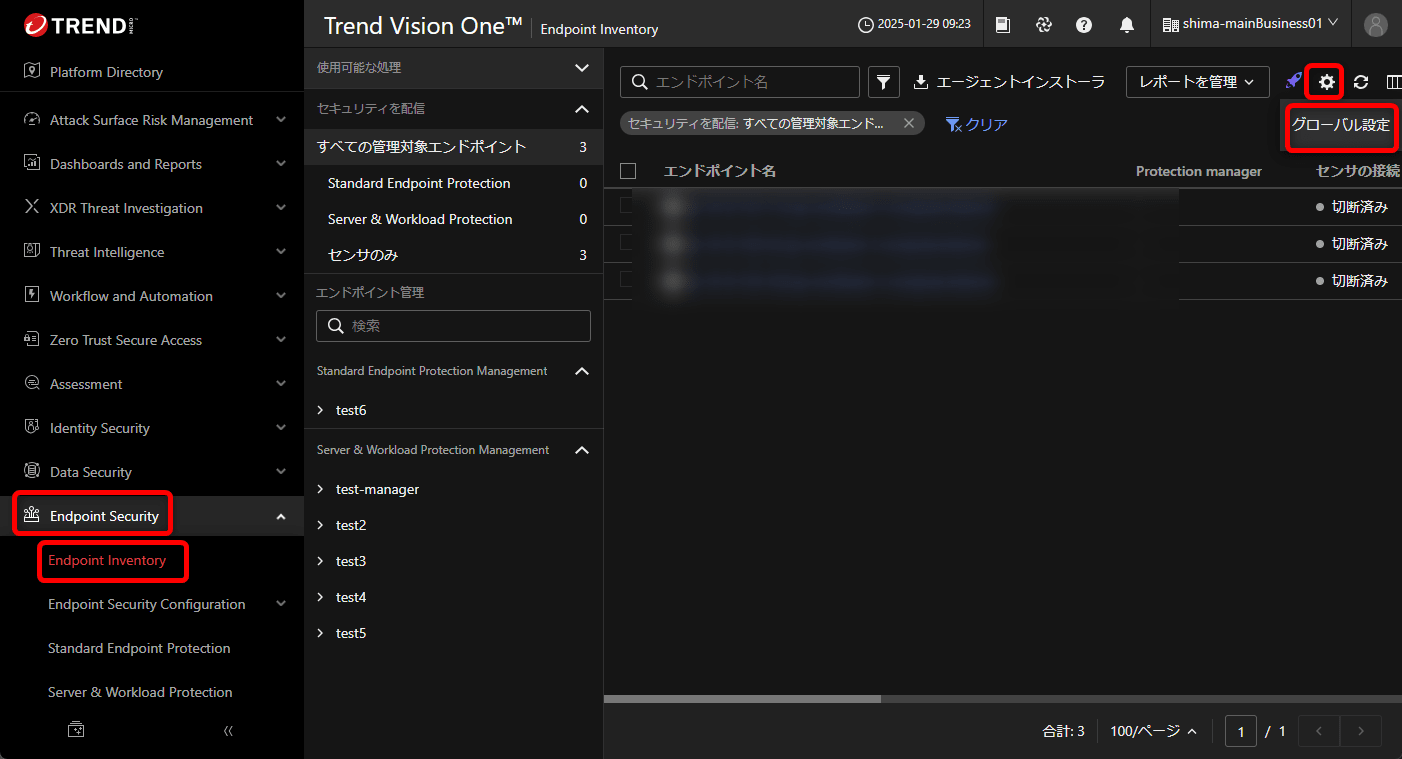Click the Assessment icon
Viewport: 1402px width, 759px height.
[31, 384]
